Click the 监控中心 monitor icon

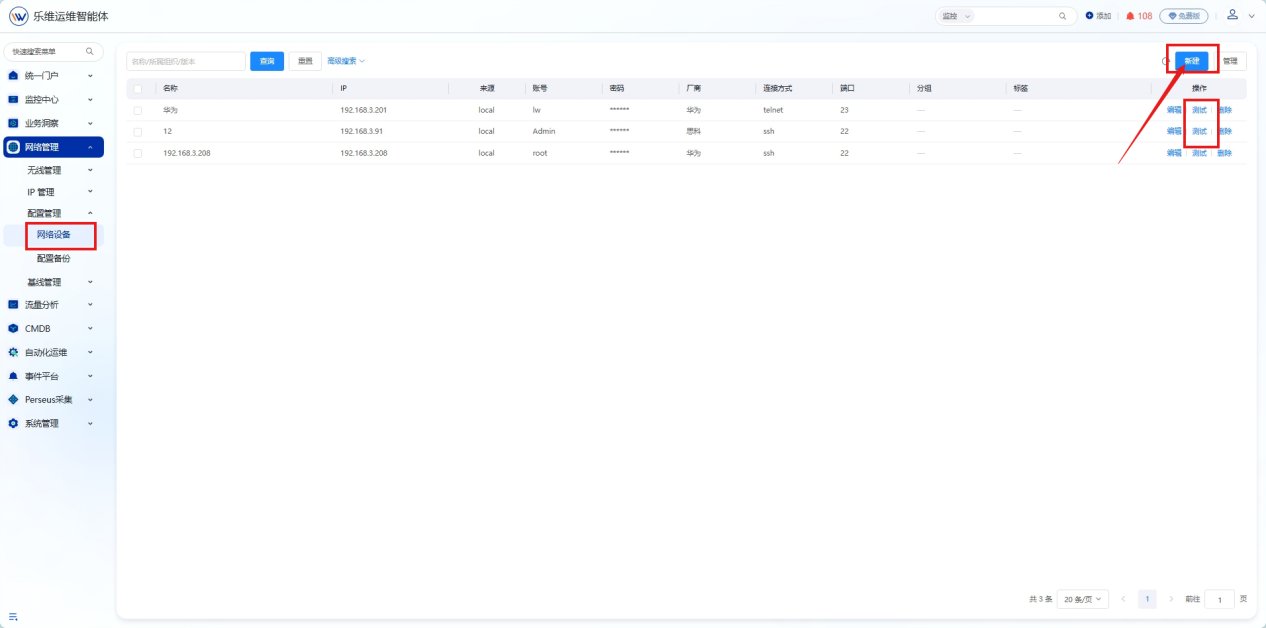(x=13, y=99)
